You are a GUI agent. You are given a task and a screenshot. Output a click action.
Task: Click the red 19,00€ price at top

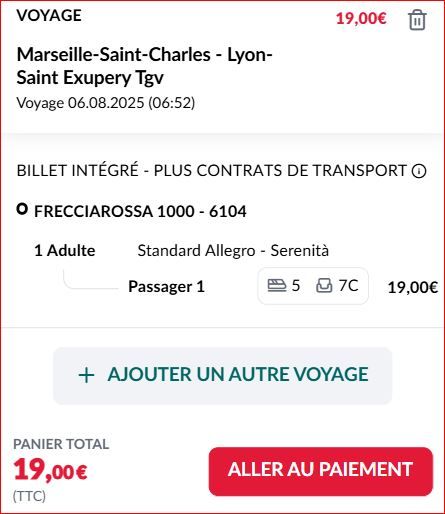coord(361,19)
